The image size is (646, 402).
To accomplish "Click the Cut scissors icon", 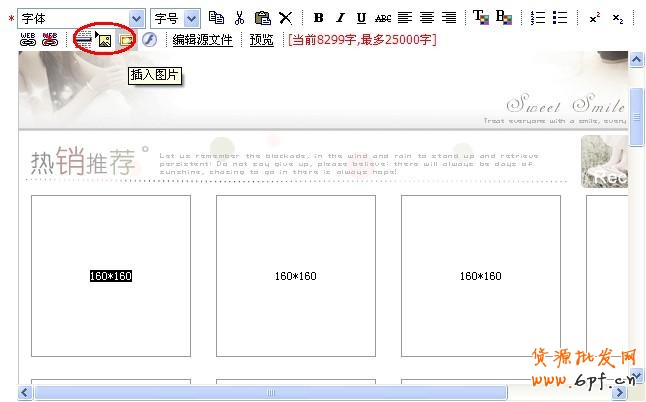I will (x=239, y=18).
